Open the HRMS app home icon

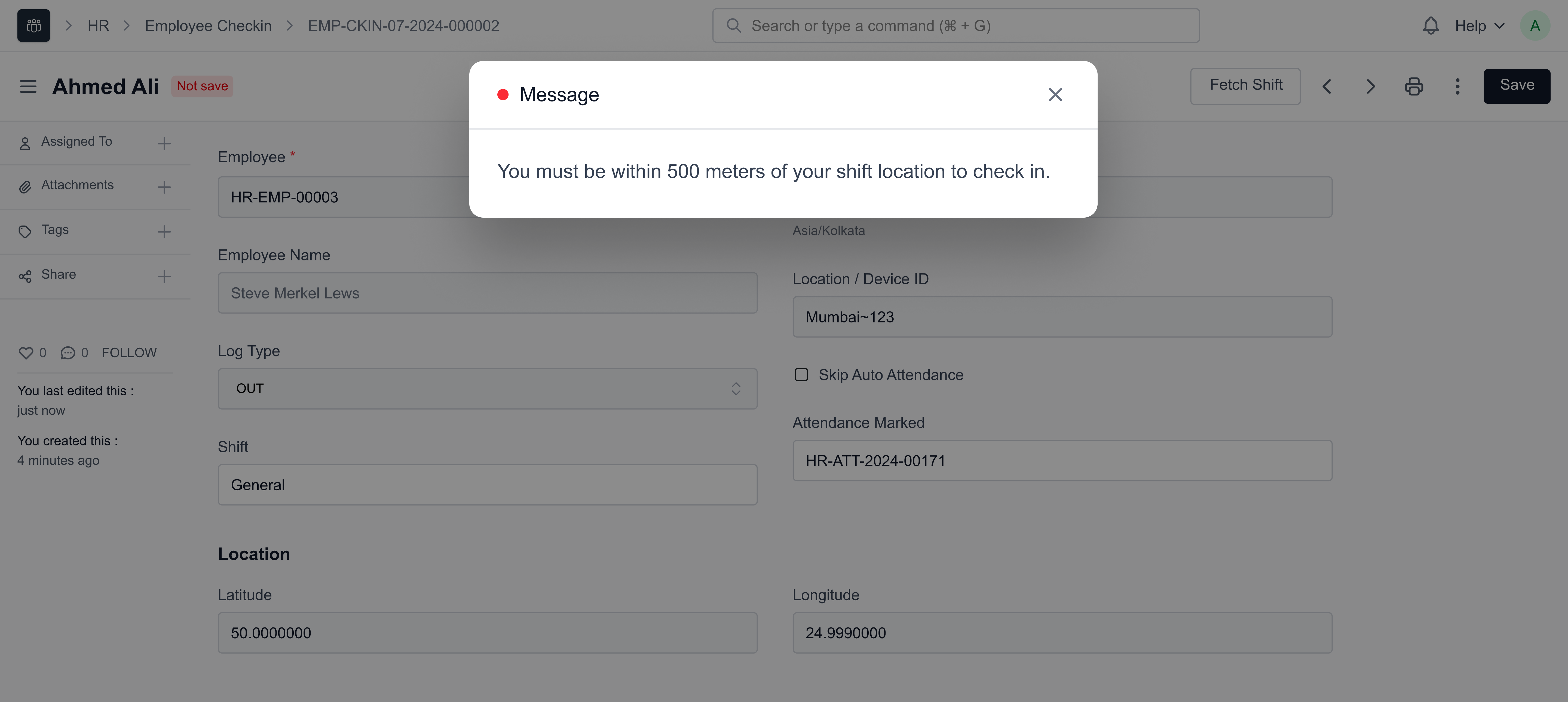click(33, 26)
